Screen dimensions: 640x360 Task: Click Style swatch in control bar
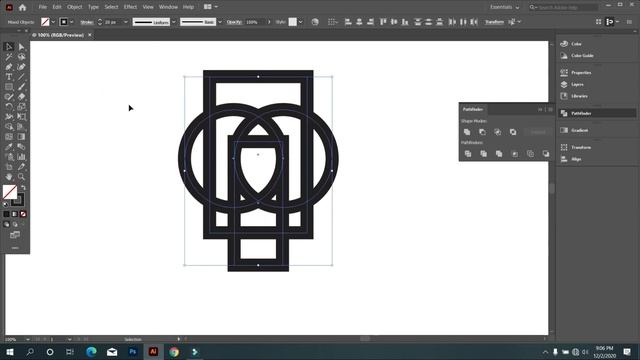[x=293, y=22]
